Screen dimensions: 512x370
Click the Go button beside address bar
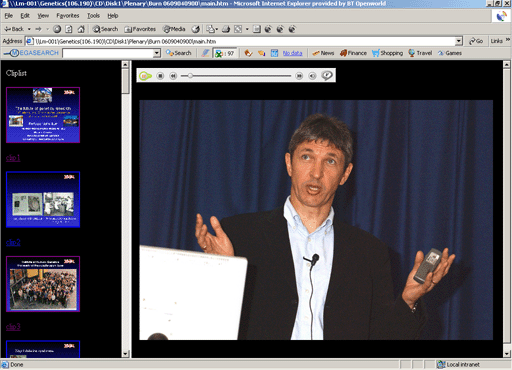[476, 41]
